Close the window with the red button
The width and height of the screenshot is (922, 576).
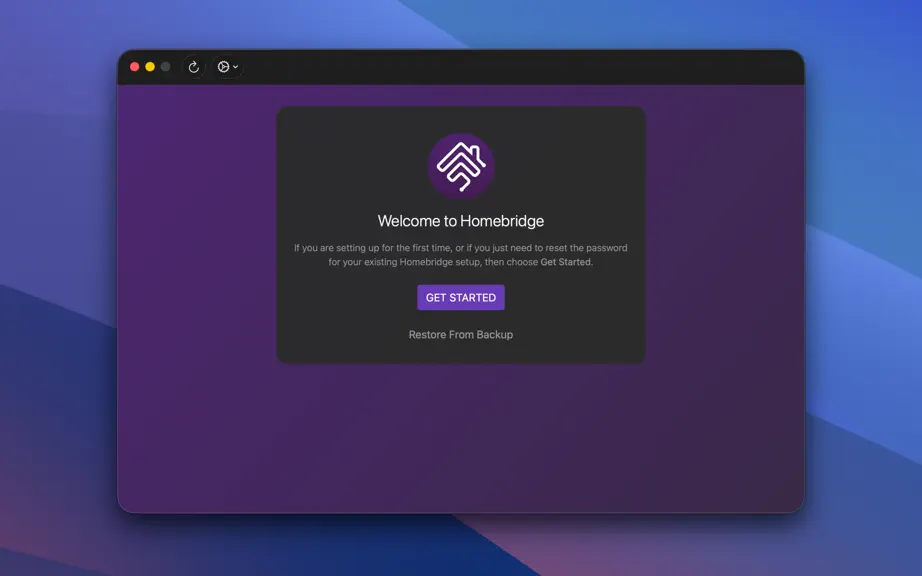[135, 67]
